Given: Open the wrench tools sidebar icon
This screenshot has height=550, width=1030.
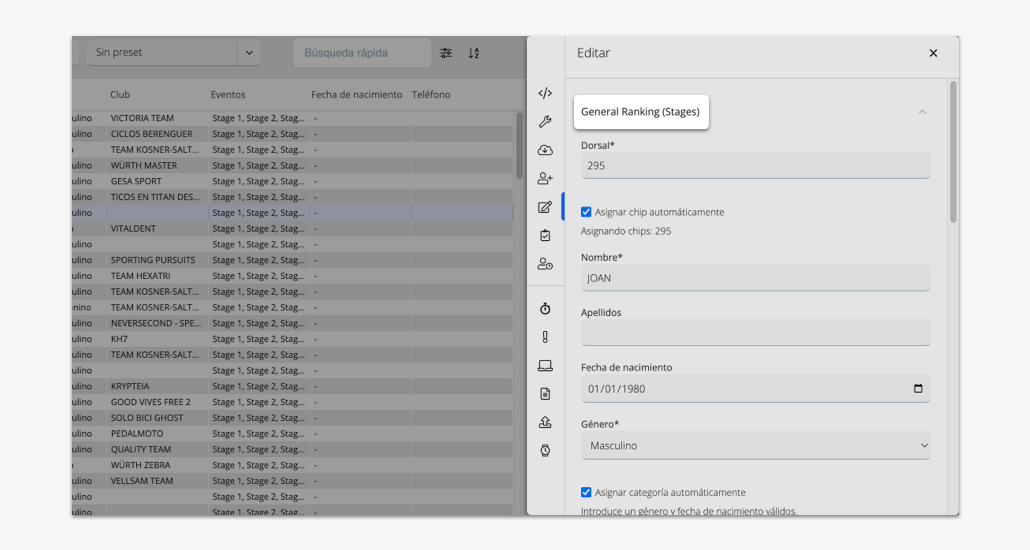Looking at the screenshot, I should [x=545, y=122].
